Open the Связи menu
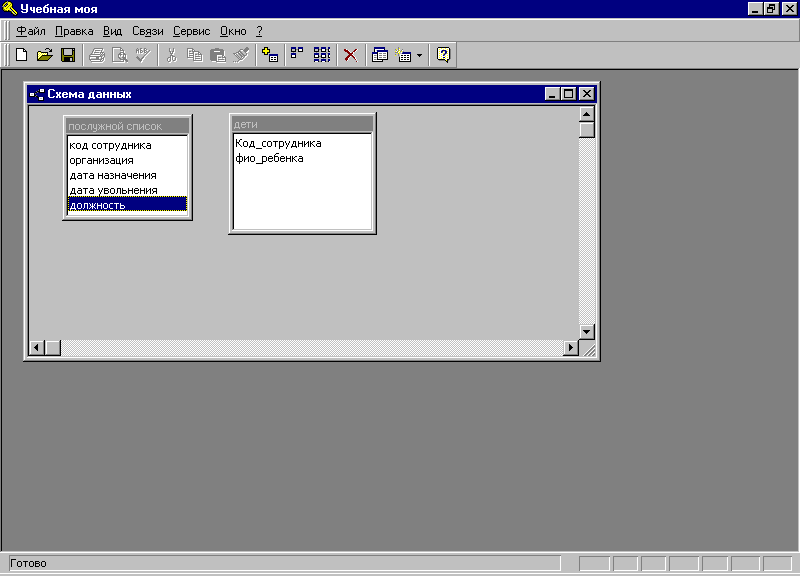Image resolution: width=800 pixels, height=576 pixels. pos(147,31)
